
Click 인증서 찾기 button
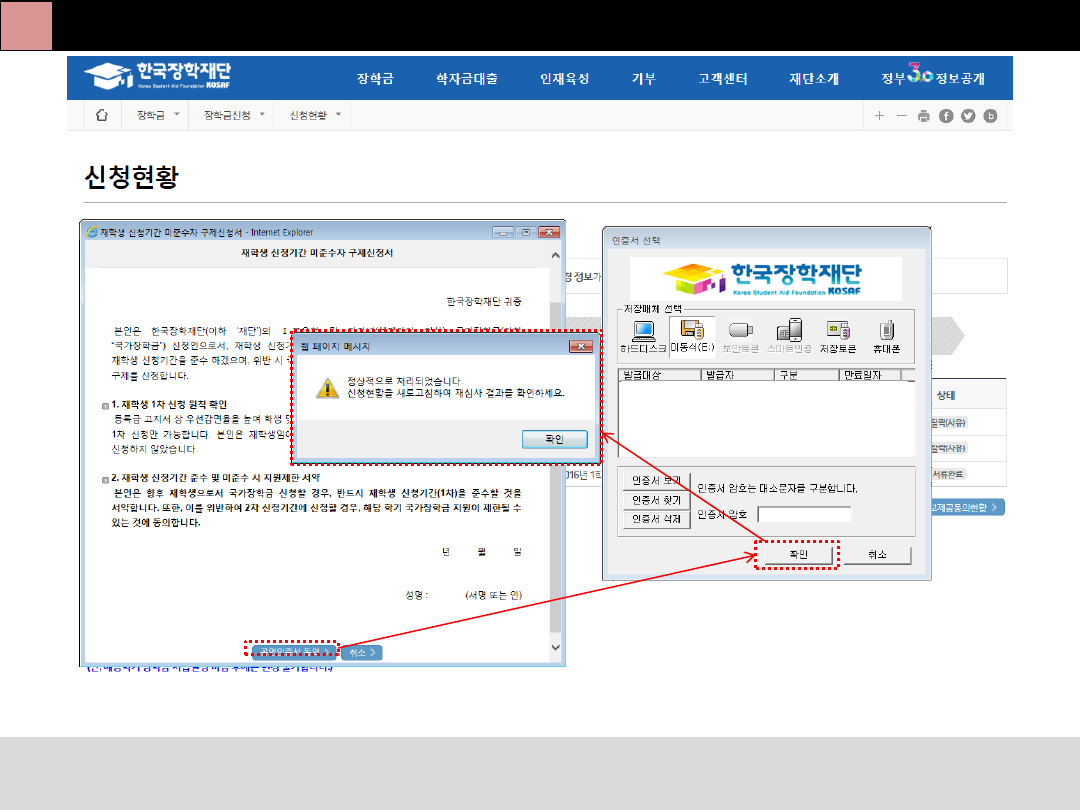(x=656, y=500)
